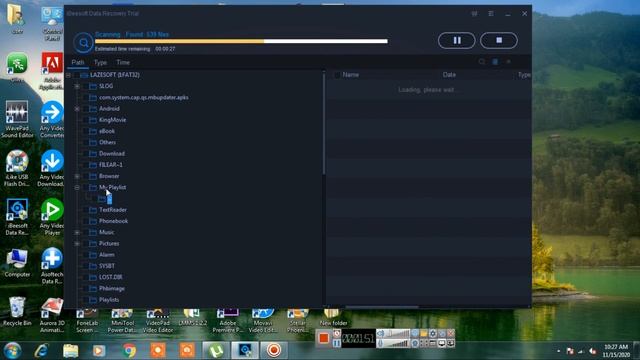Open Any Video Player desktop icon
Screen dimensions: 640x360
pyautogui.click(x=52, y=217)
